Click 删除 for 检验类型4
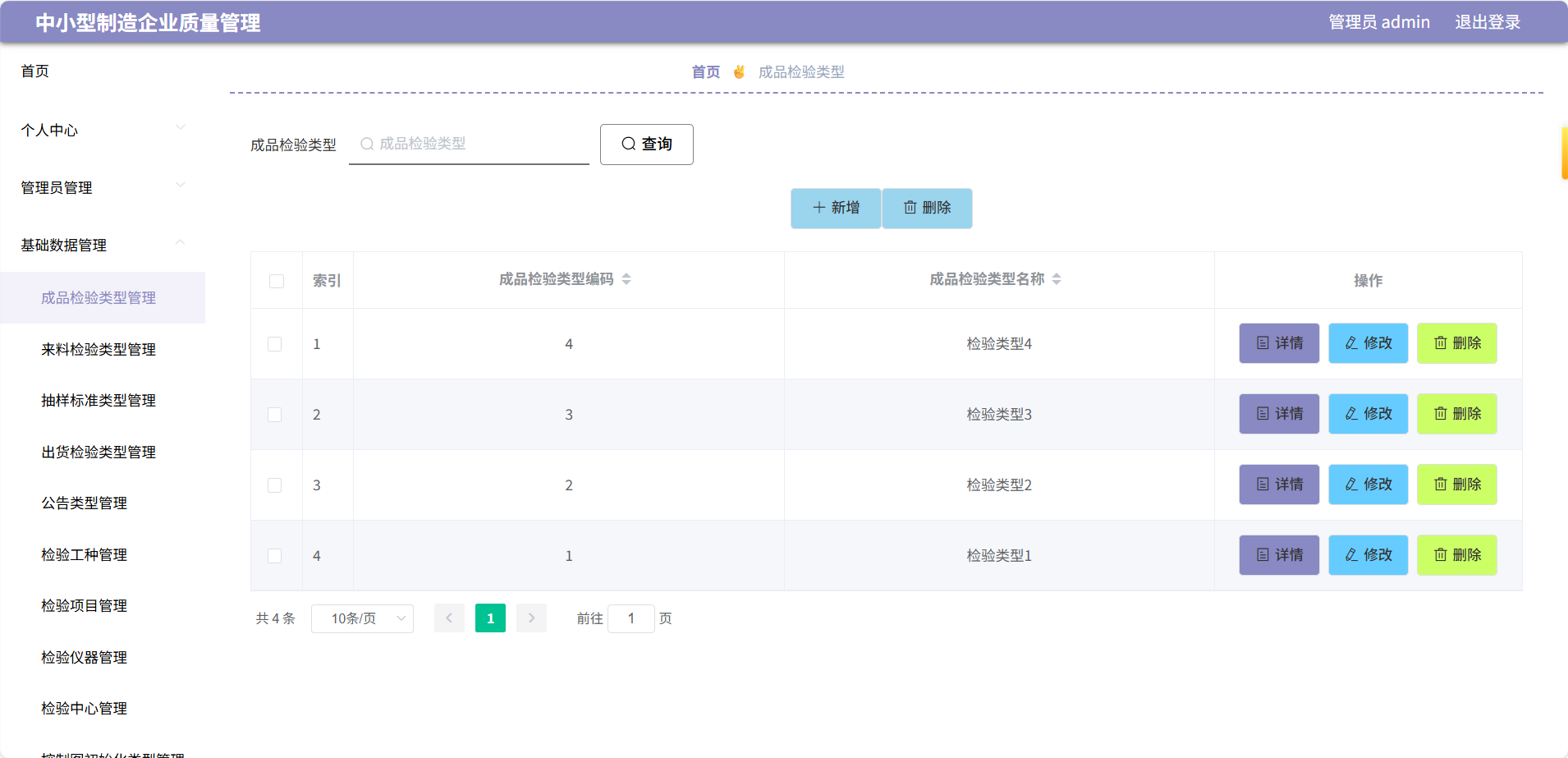This screenshot has height=758, width=1568. pyautogui.click(x=1456, y=343)
